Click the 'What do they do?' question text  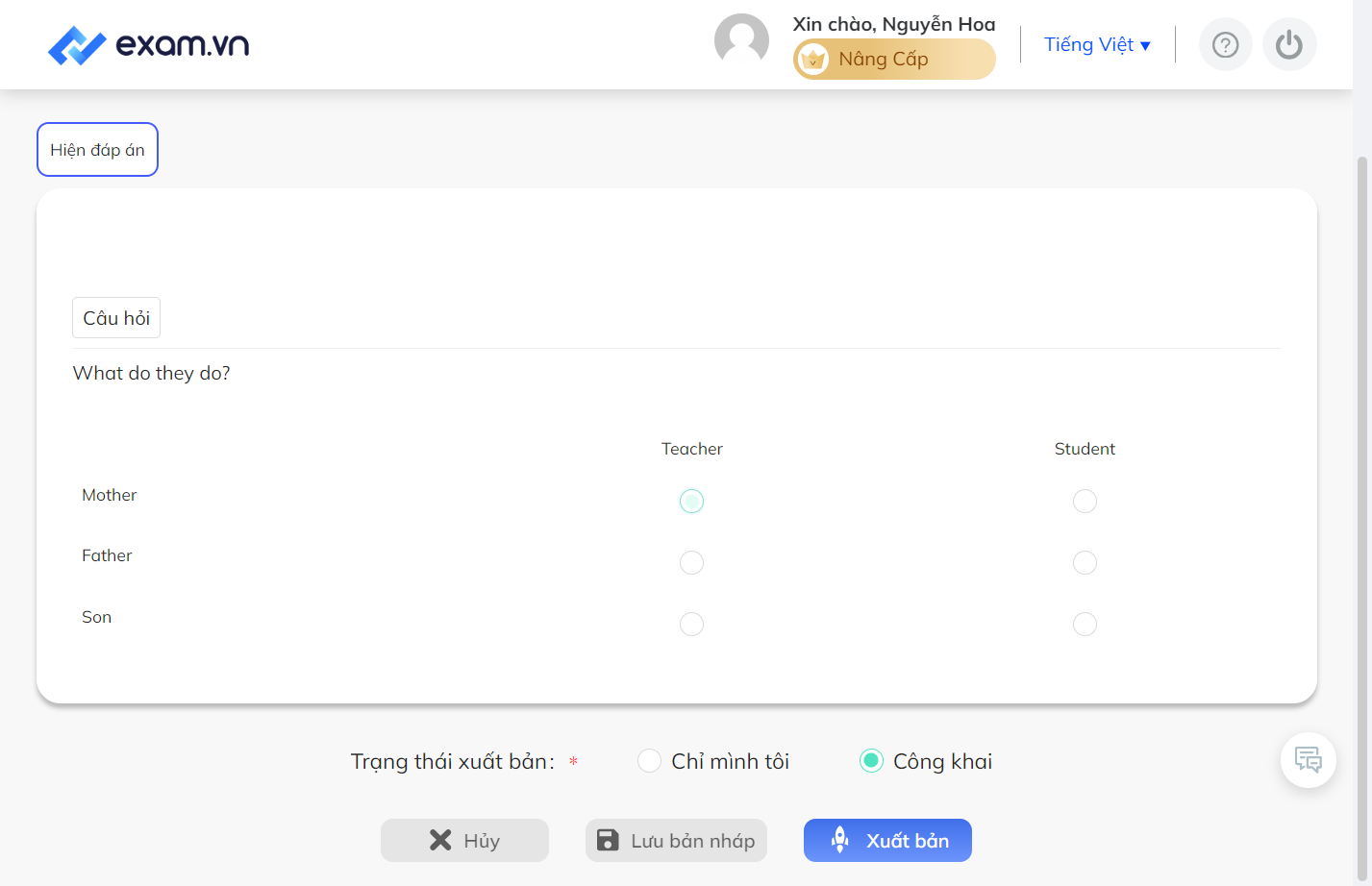coord(152,374)
